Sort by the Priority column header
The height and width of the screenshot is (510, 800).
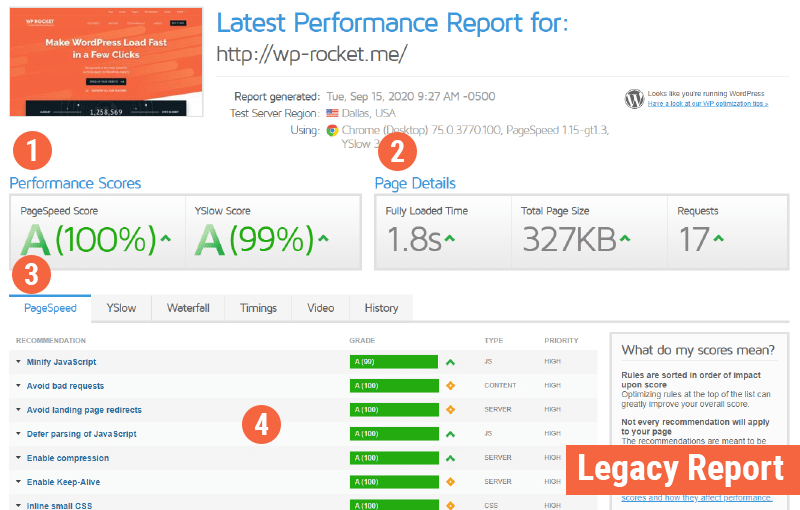[561, 340]
